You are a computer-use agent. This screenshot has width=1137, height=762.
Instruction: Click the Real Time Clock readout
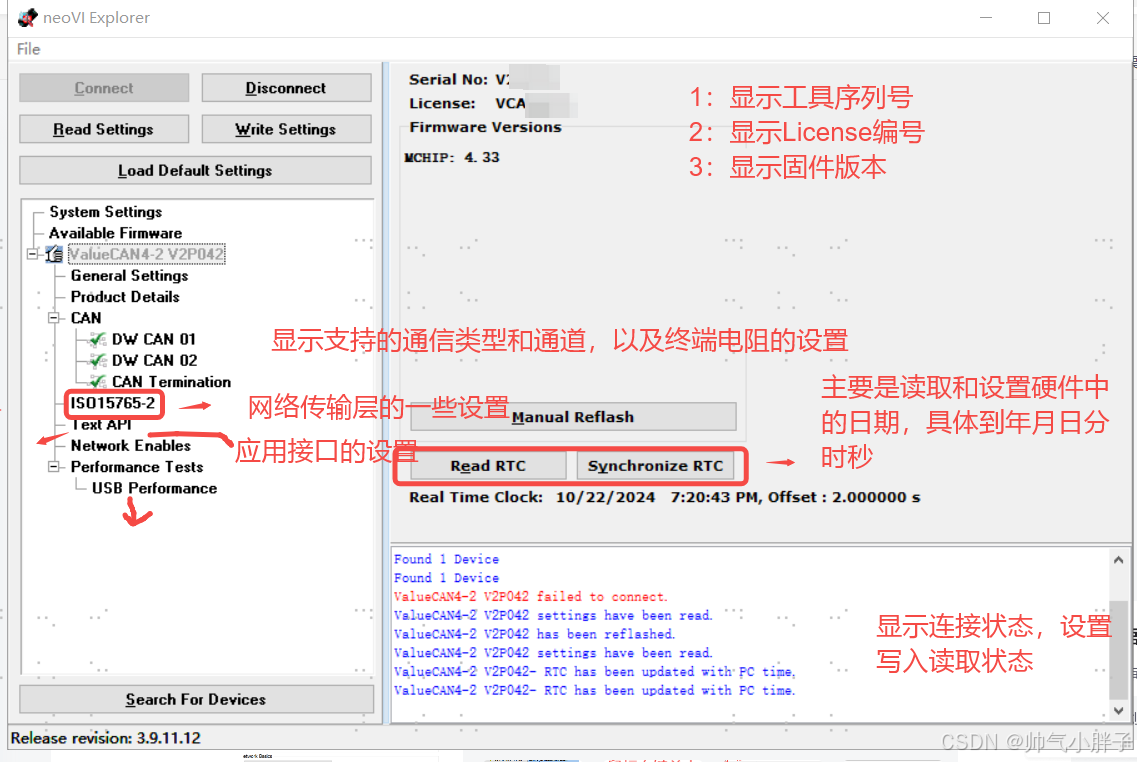point(664,497)
